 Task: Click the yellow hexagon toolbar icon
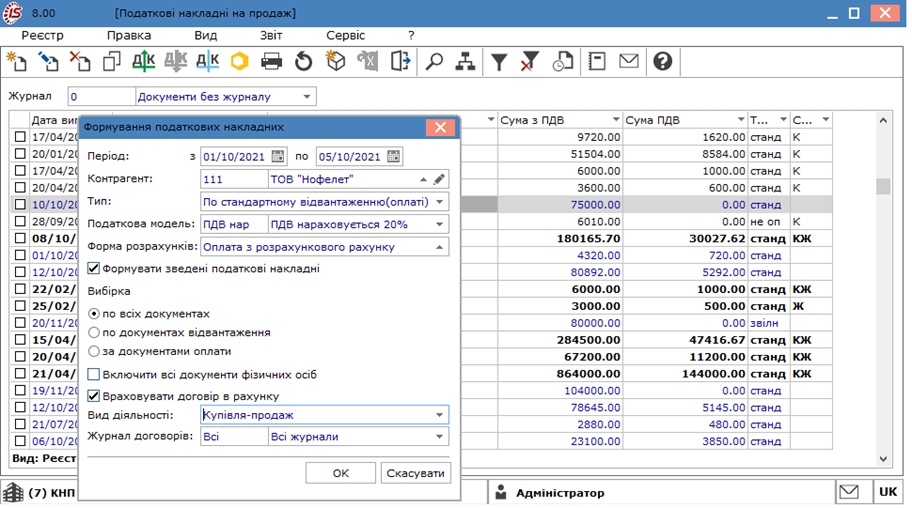pos(240,61)
